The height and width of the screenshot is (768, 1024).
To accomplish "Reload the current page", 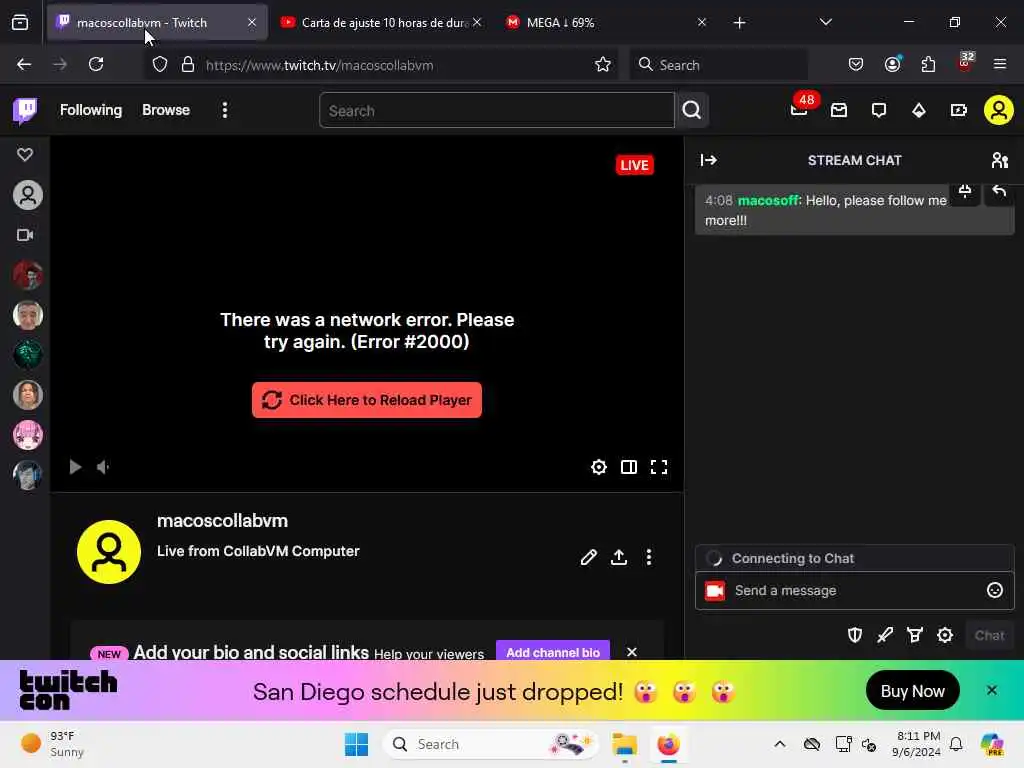I will coord(96,64).
